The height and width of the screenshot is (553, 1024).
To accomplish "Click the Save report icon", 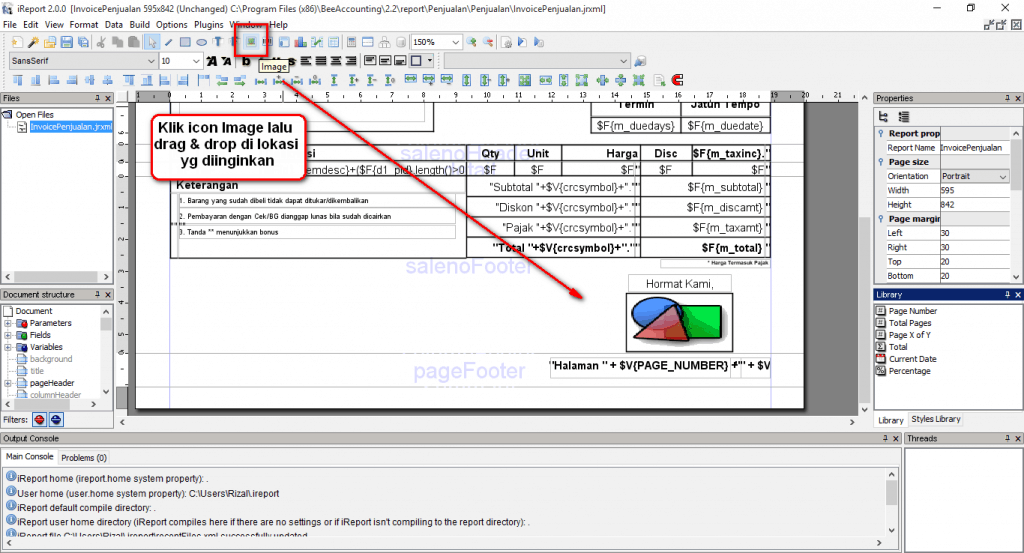I will 66,42.
